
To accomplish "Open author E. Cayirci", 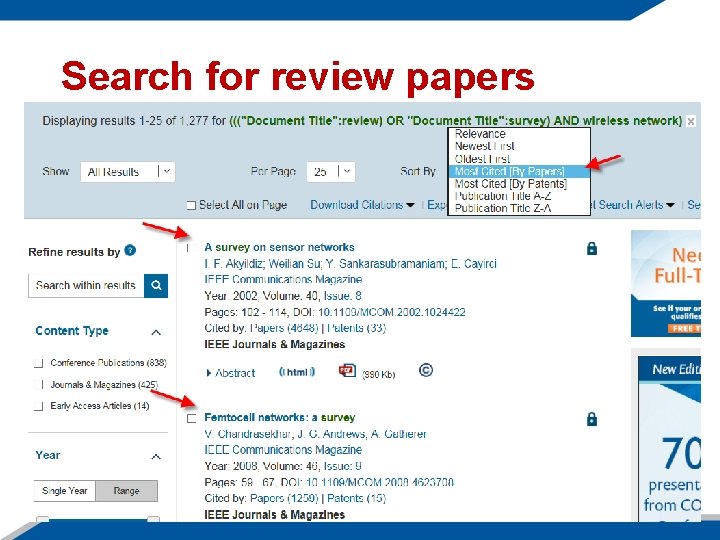I will 473,264.
